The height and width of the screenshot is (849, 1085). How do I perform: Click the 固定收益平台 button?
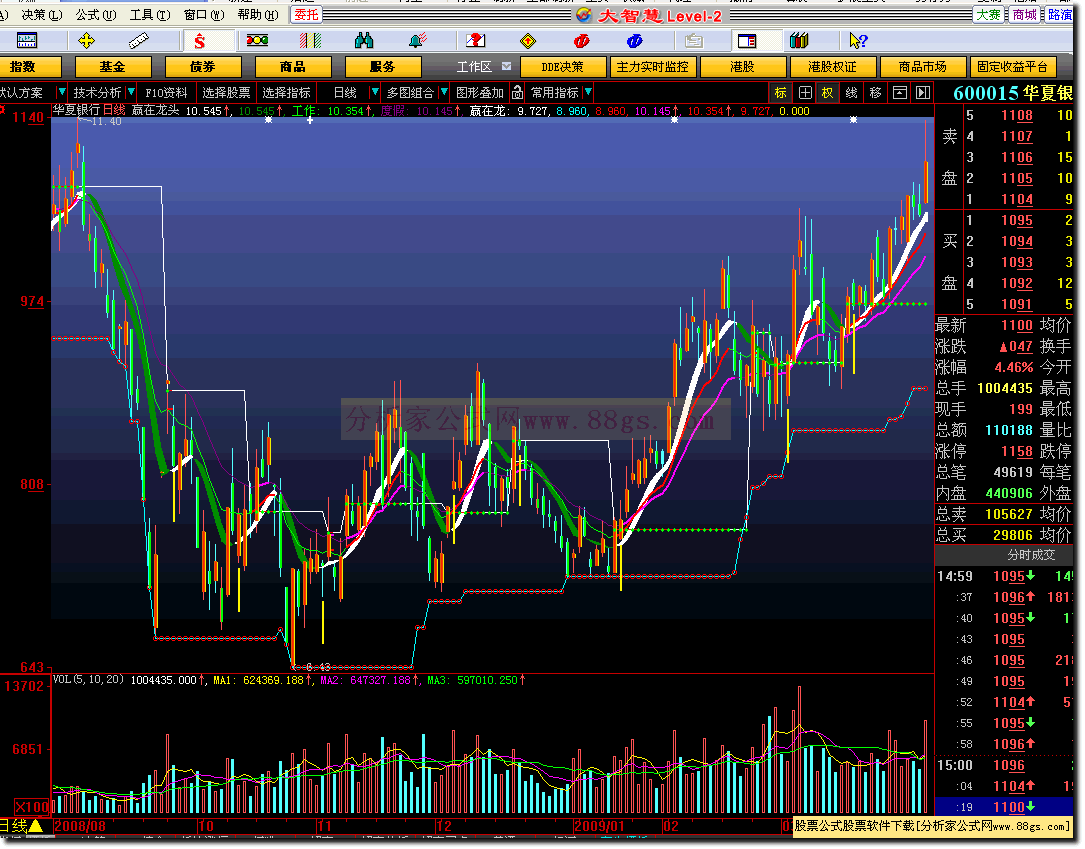[1013, 67]
